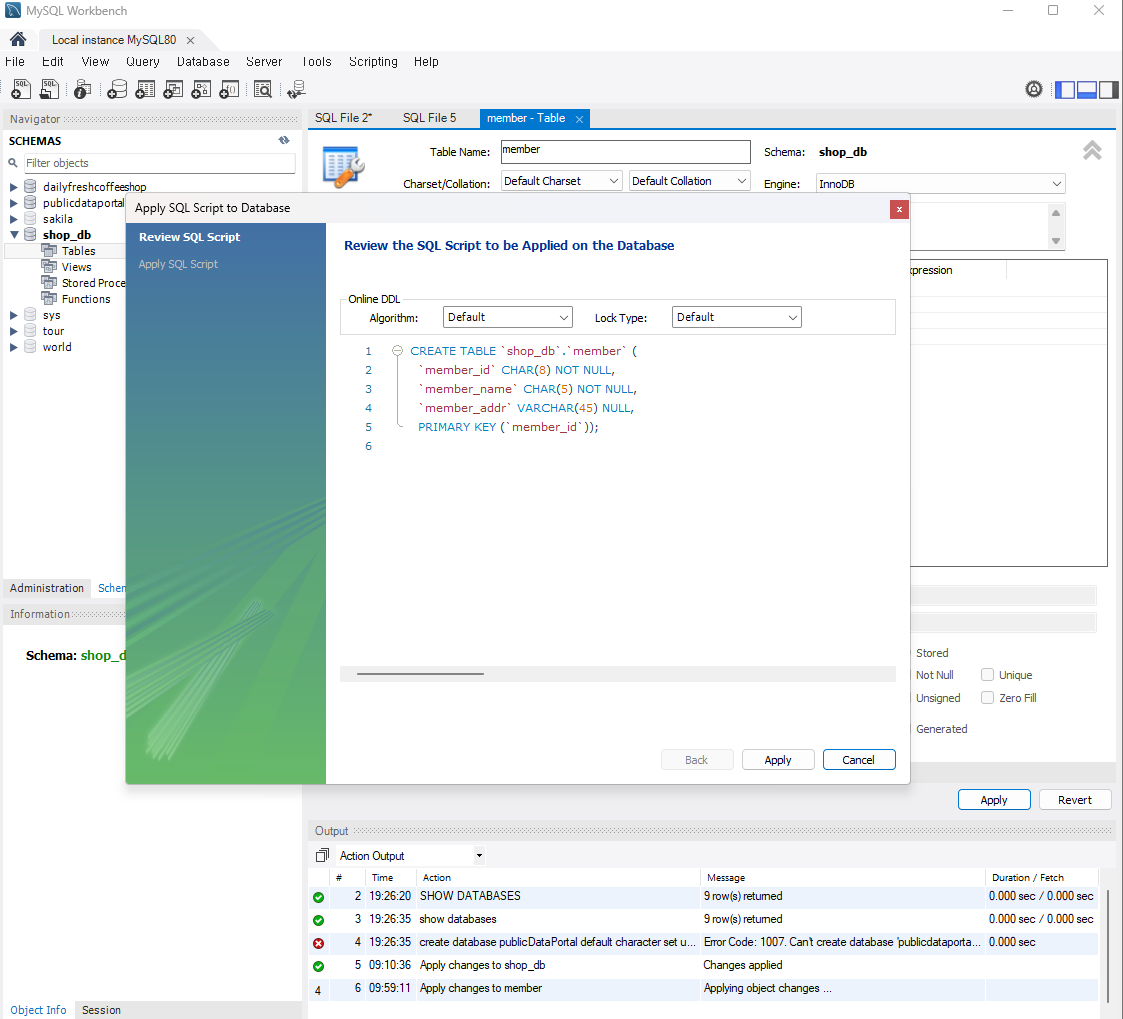Switch to the SQL File 2* tab
This screenshot has height=1019, width=1123.
point(344,118)
